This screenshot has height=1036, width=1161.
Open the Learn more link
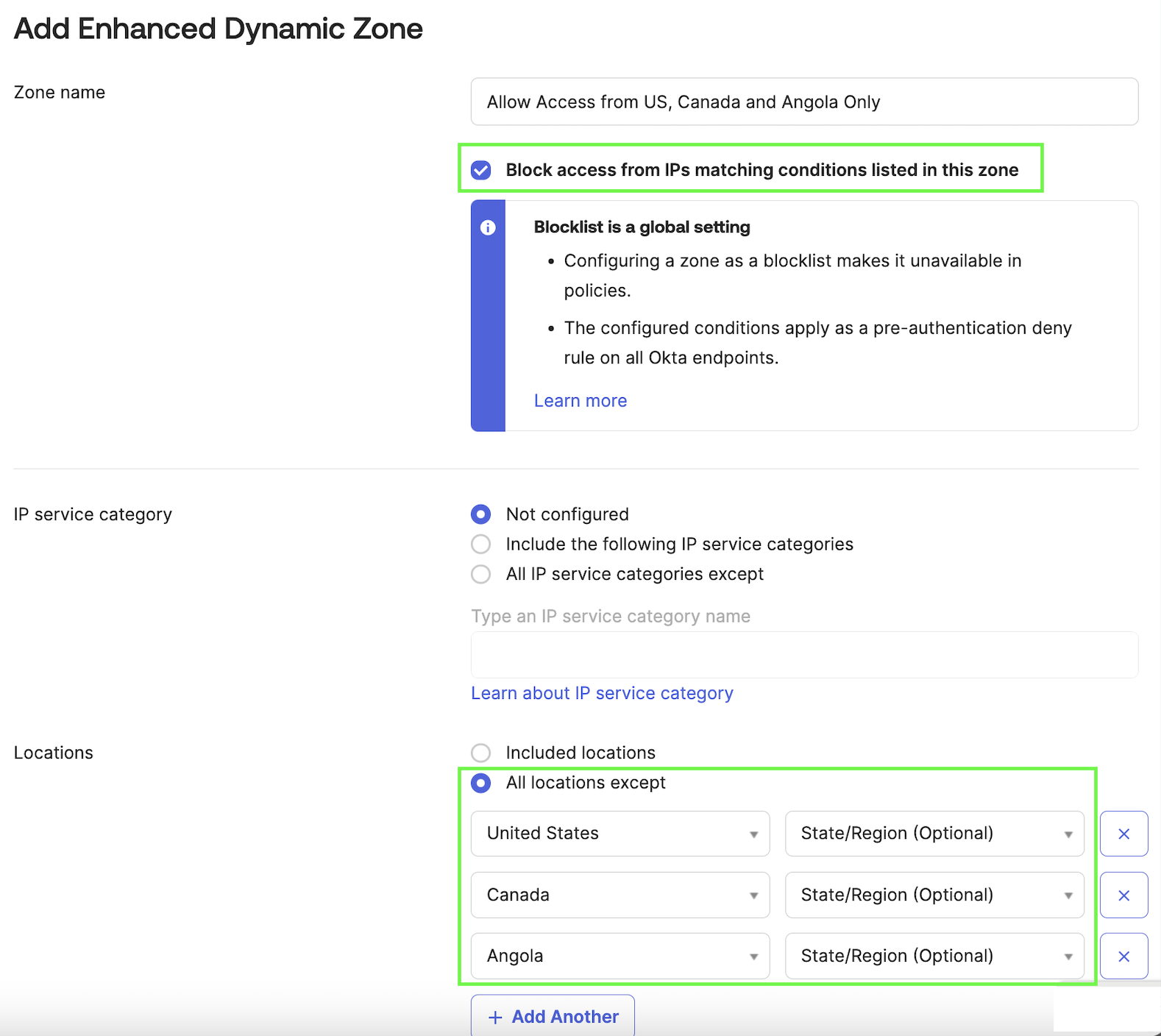point(580,400)
